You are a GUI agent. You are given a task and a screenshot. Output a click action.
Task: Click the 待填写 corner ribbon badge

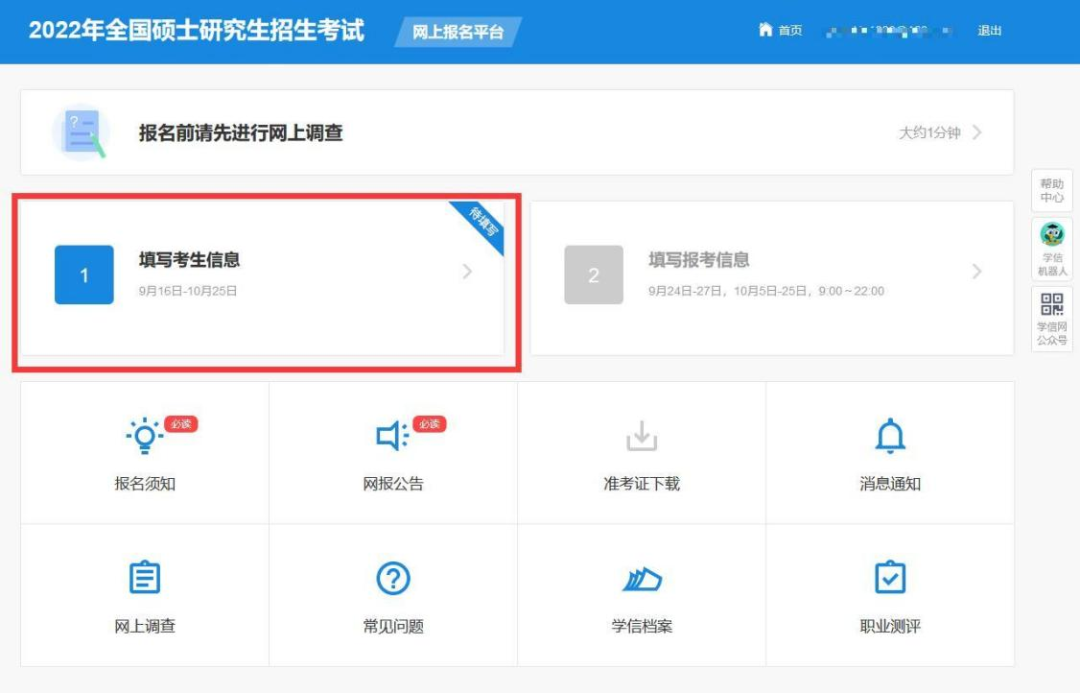pyautogui.click(x=482, y=221)
